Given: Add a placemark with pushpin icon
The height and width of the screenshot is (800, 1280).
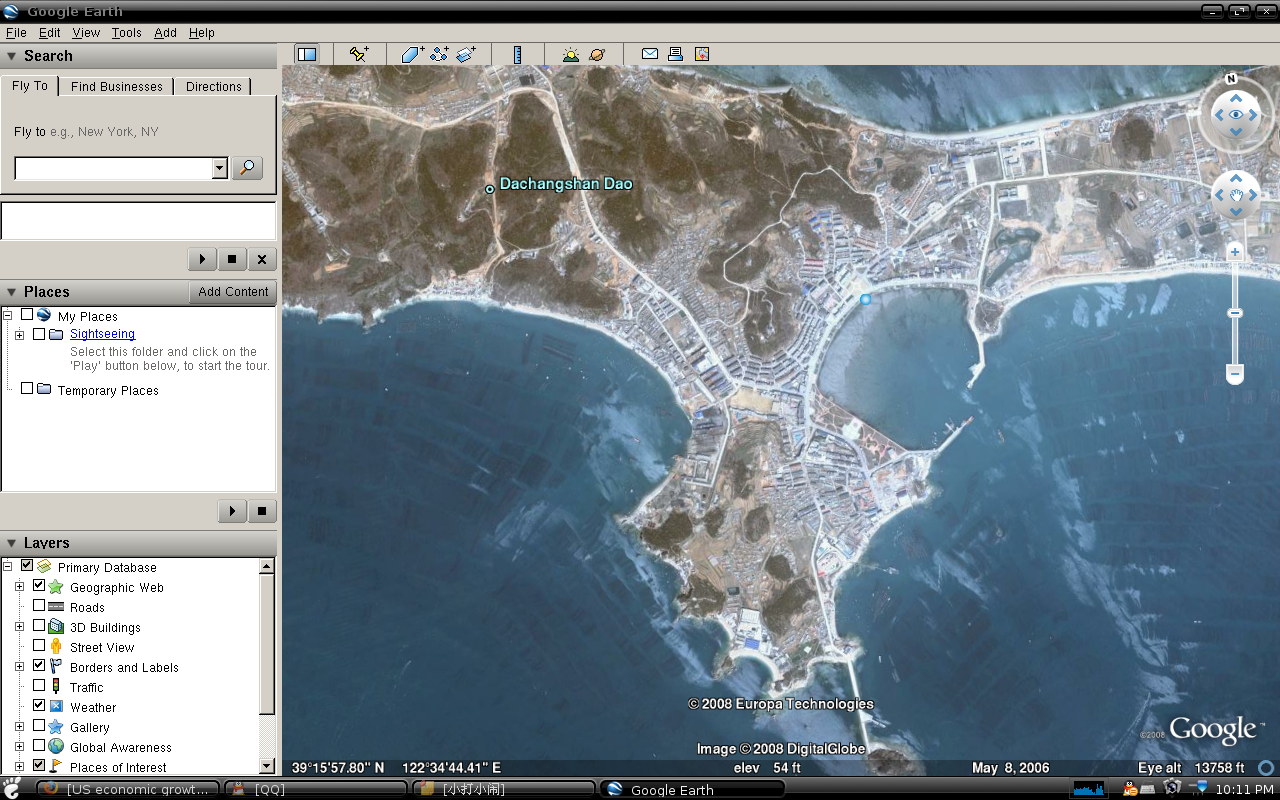Looking at the screenshot, I should point(359,54).
